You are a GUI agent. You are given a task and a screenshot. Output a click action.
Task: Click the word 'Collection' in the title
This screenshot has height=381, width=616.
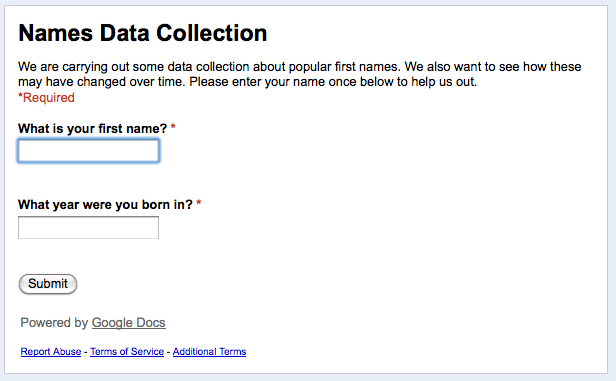point(212,33)
